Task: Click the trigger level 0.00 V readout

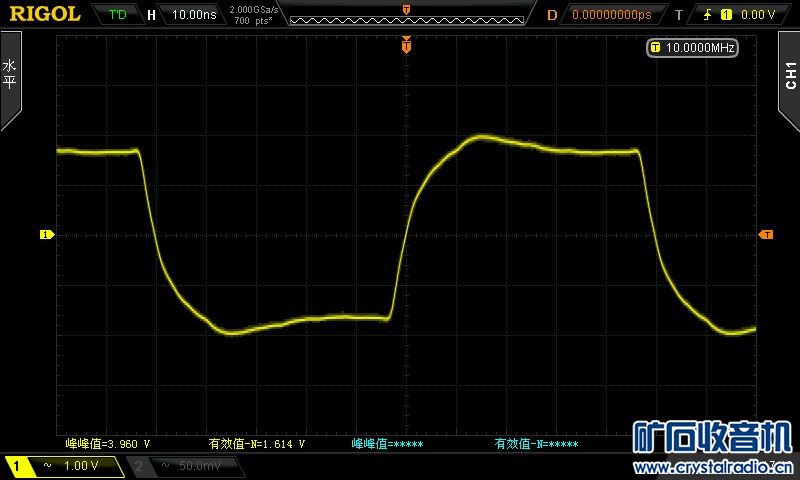Action: pyautogui.click(x=758, y=14)
